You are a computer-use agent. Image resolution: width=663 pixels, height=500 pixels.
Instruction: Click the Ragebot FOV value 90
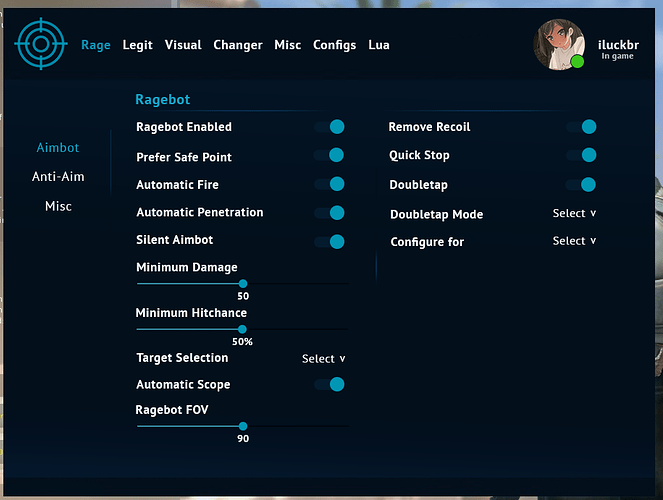point(243,439)
